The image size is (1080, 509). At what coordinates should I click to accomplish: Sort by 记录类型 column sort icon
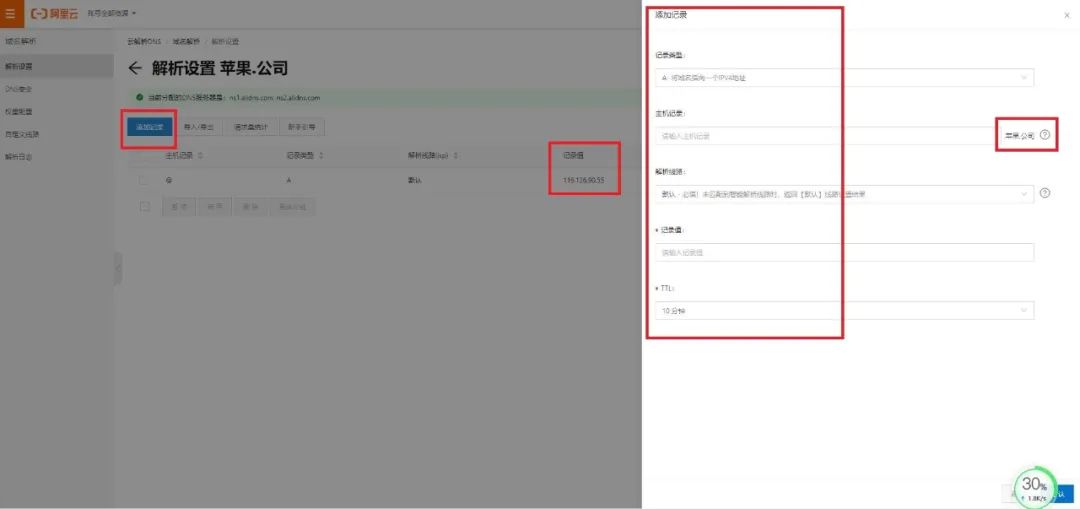[323, 156]
